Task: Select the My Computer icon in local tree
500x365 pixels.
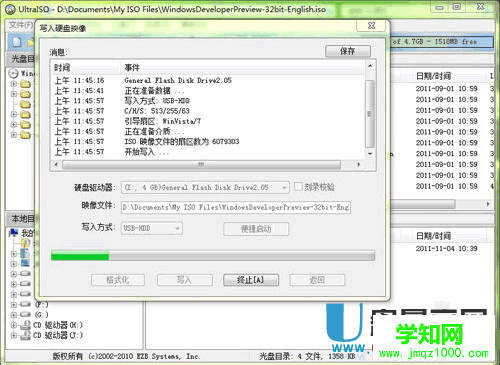Action: pyautogui.click(x=14, y=233)
